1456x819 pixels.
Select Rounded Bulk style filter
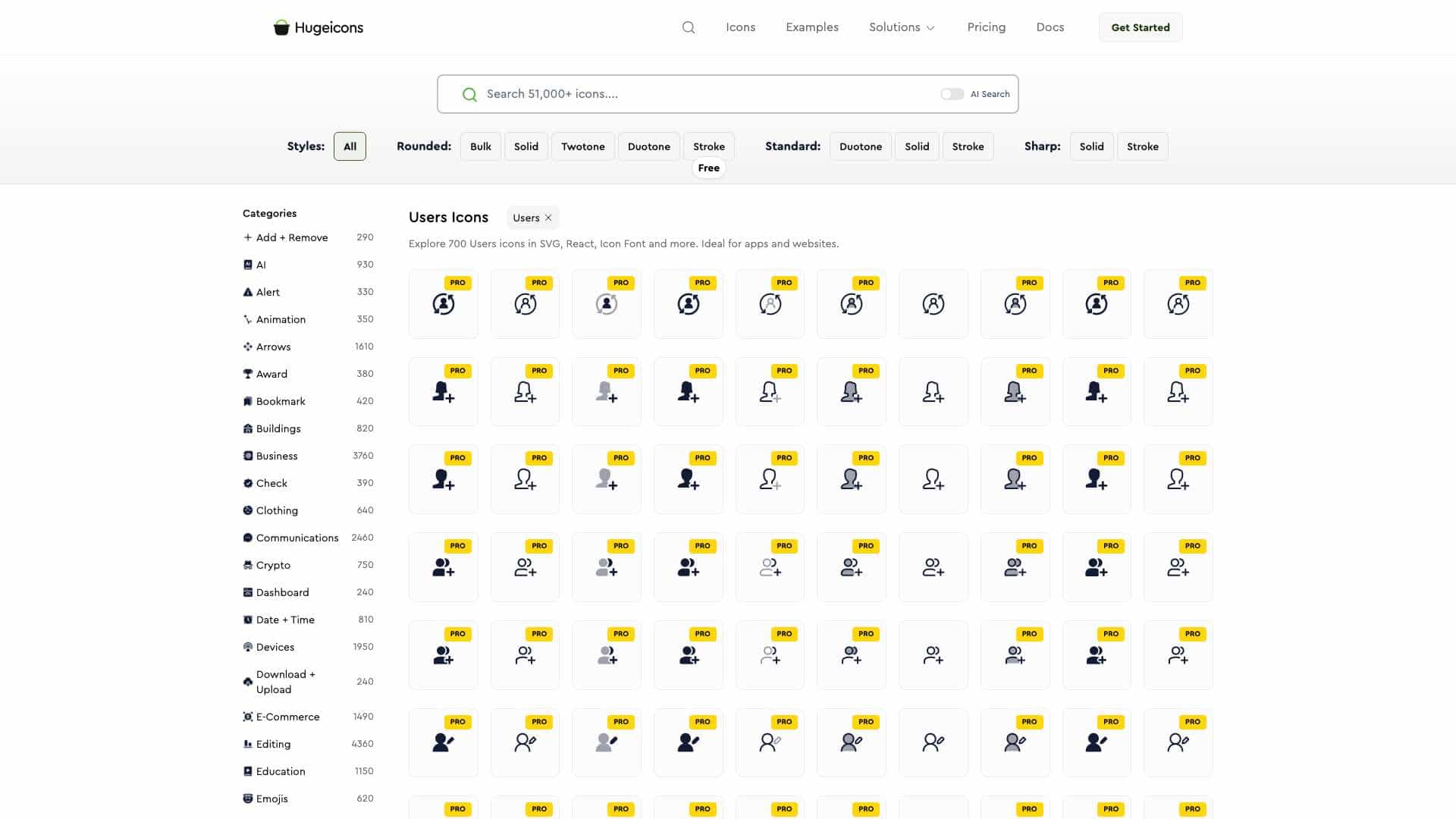[x=481, y=146]
